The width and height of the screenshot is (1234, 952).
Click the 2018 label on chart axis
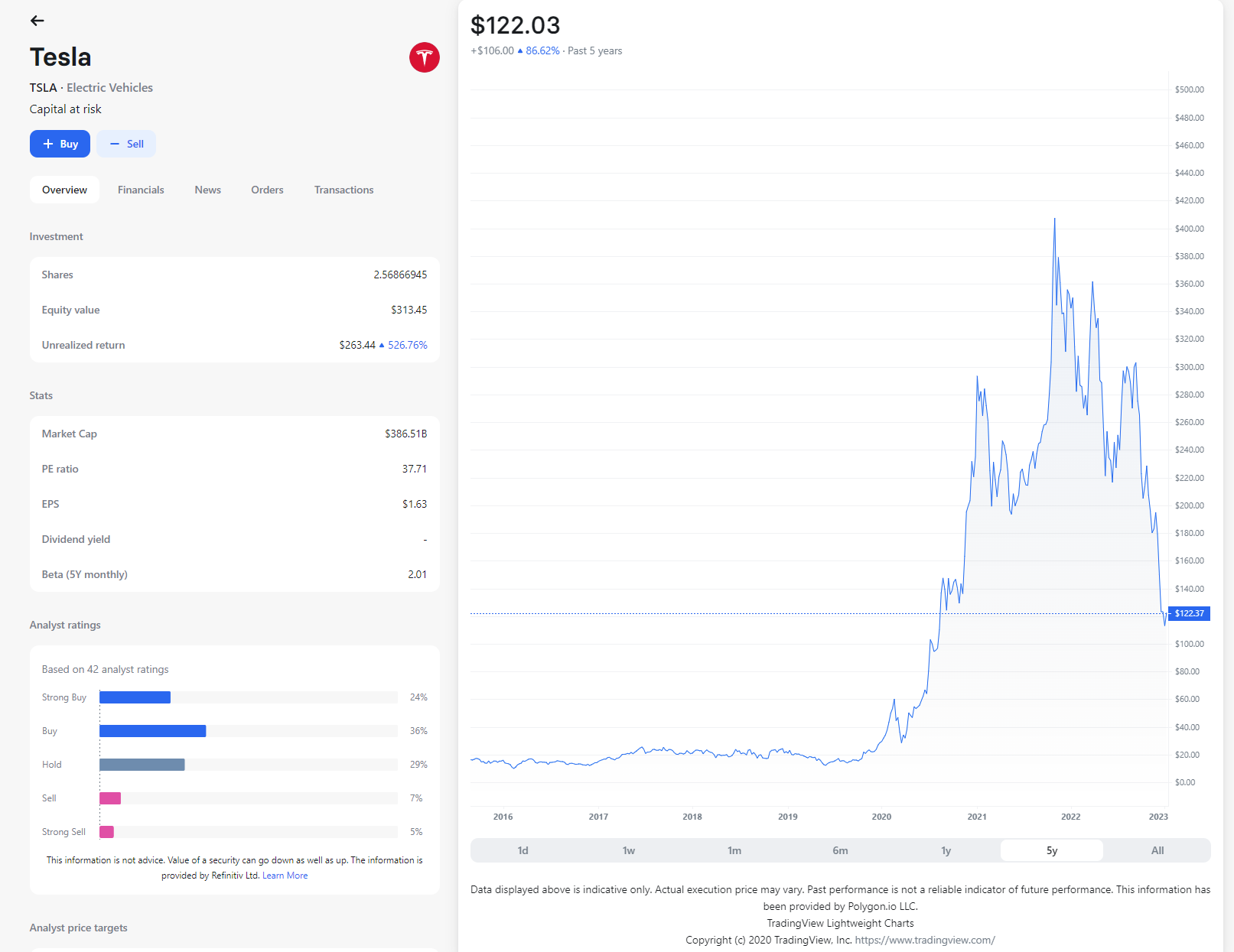pyautogui.click(x=692, y=817)
